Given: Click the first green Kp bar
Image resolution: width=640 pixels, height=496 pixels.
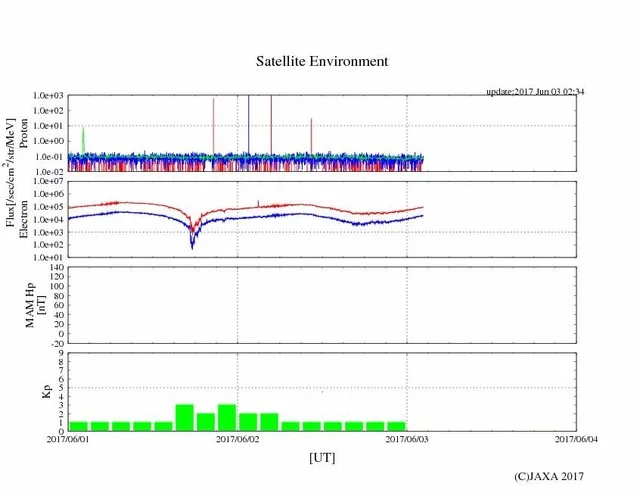Looking at the screenshot, I should click(x=77, y=426).
